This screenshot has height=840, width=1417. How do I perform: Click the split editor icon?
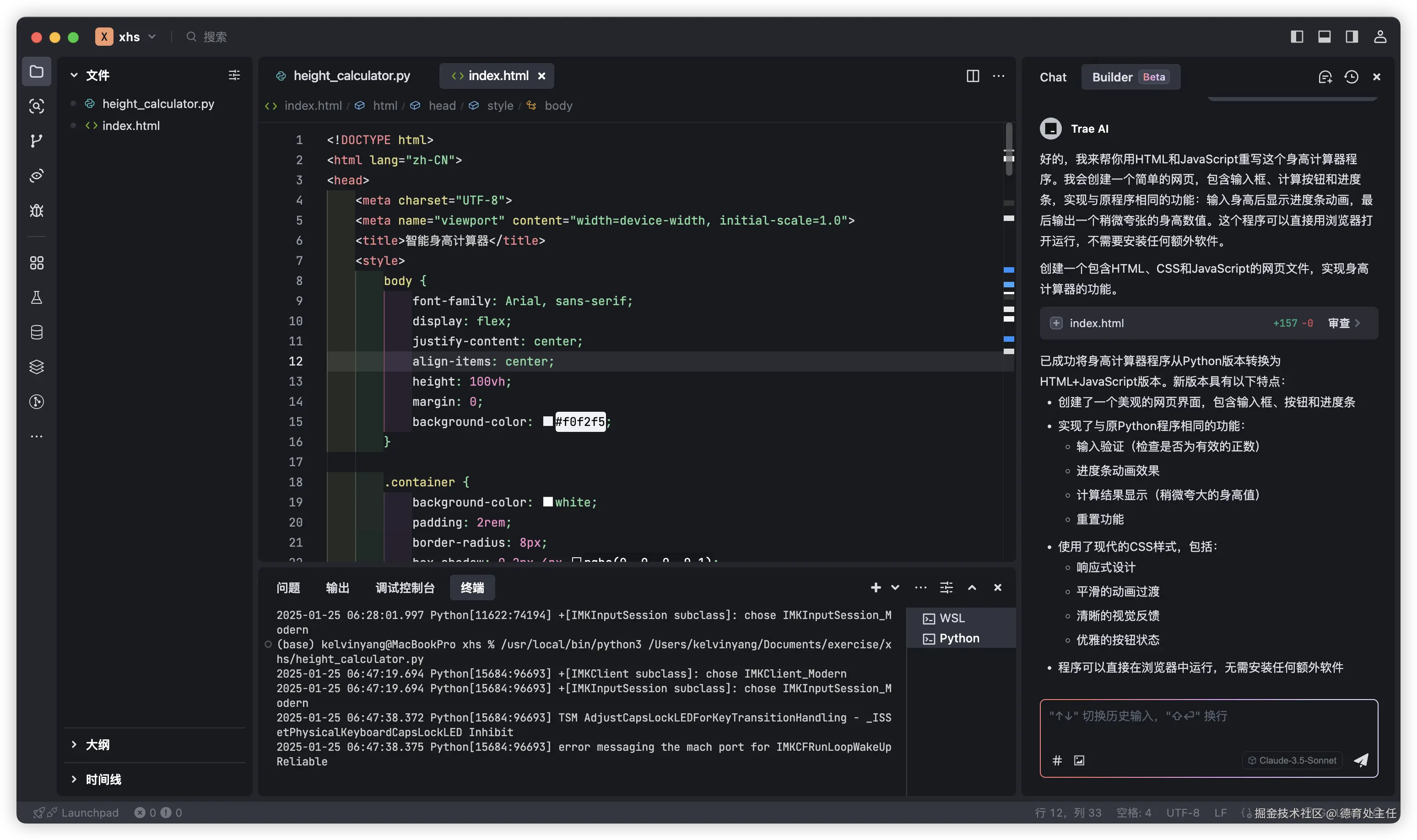point(973,76)
